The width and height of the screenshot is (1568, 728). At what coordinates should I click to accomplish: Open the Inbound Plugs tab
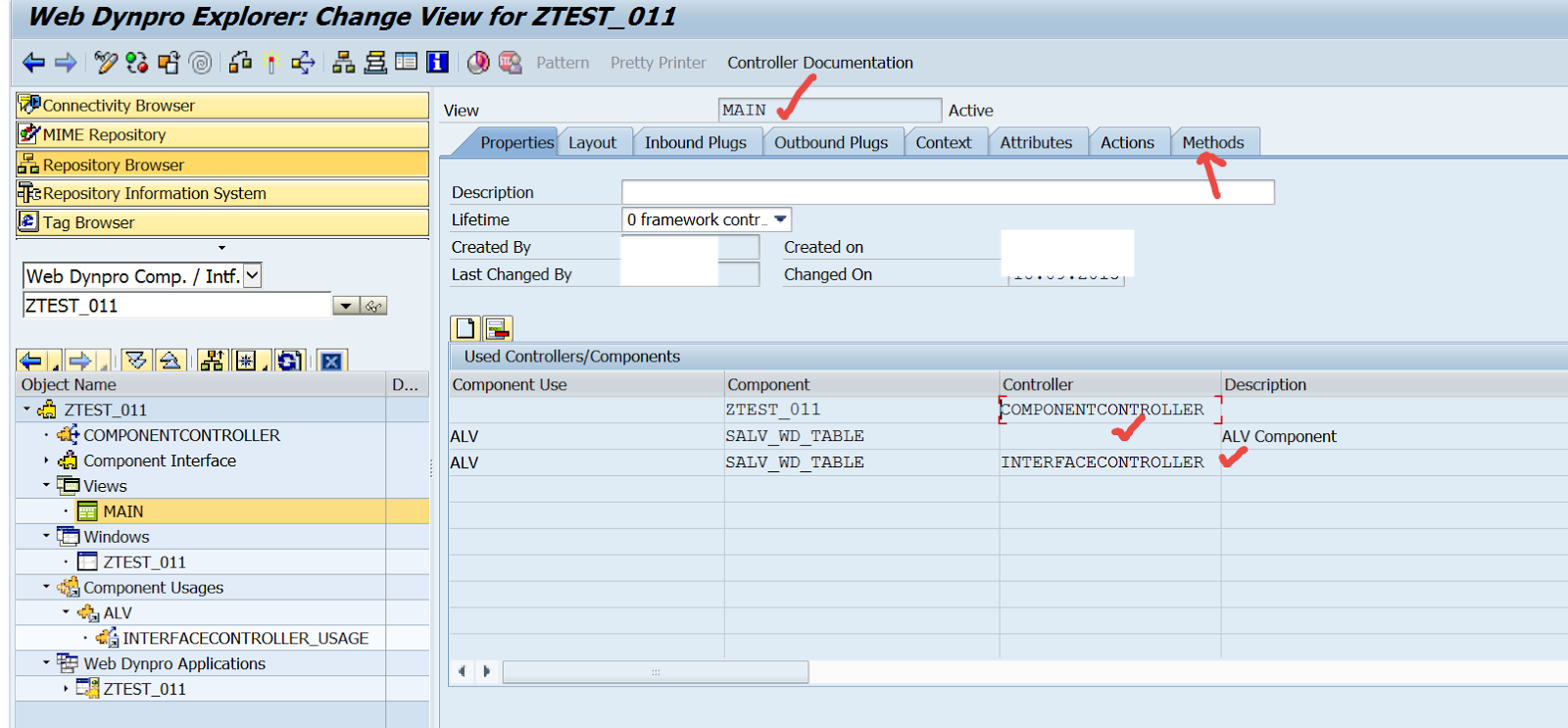(x=696, y=143)
